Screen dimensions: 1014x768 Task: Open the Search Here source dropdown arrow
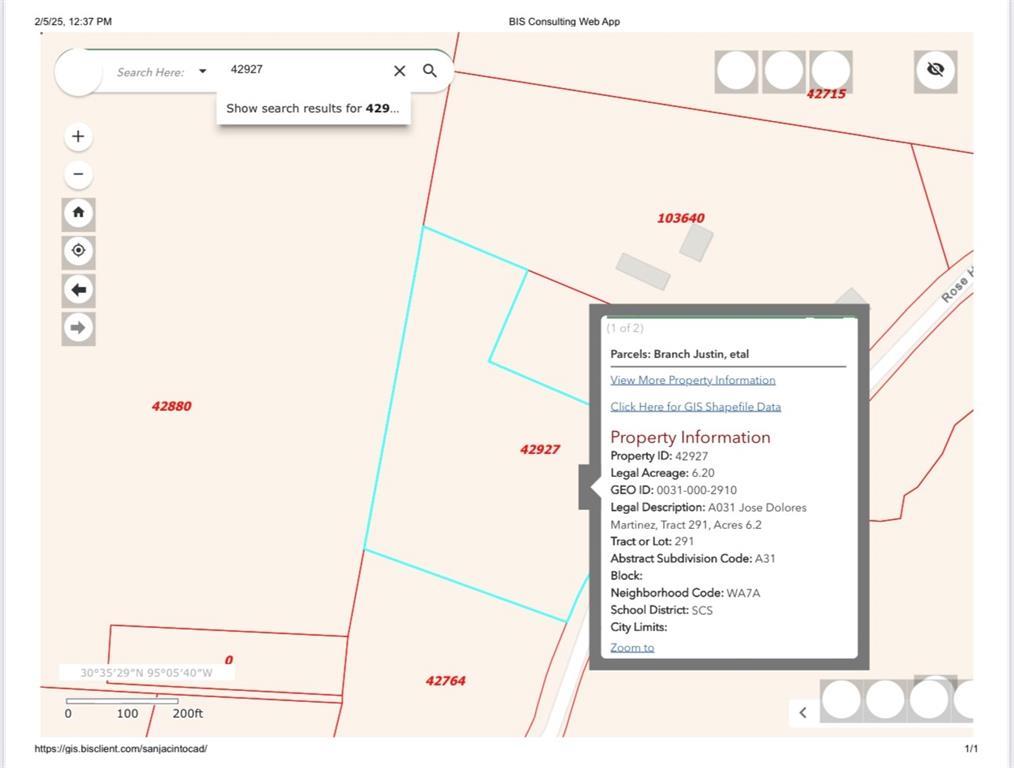(x=203, y=71)
